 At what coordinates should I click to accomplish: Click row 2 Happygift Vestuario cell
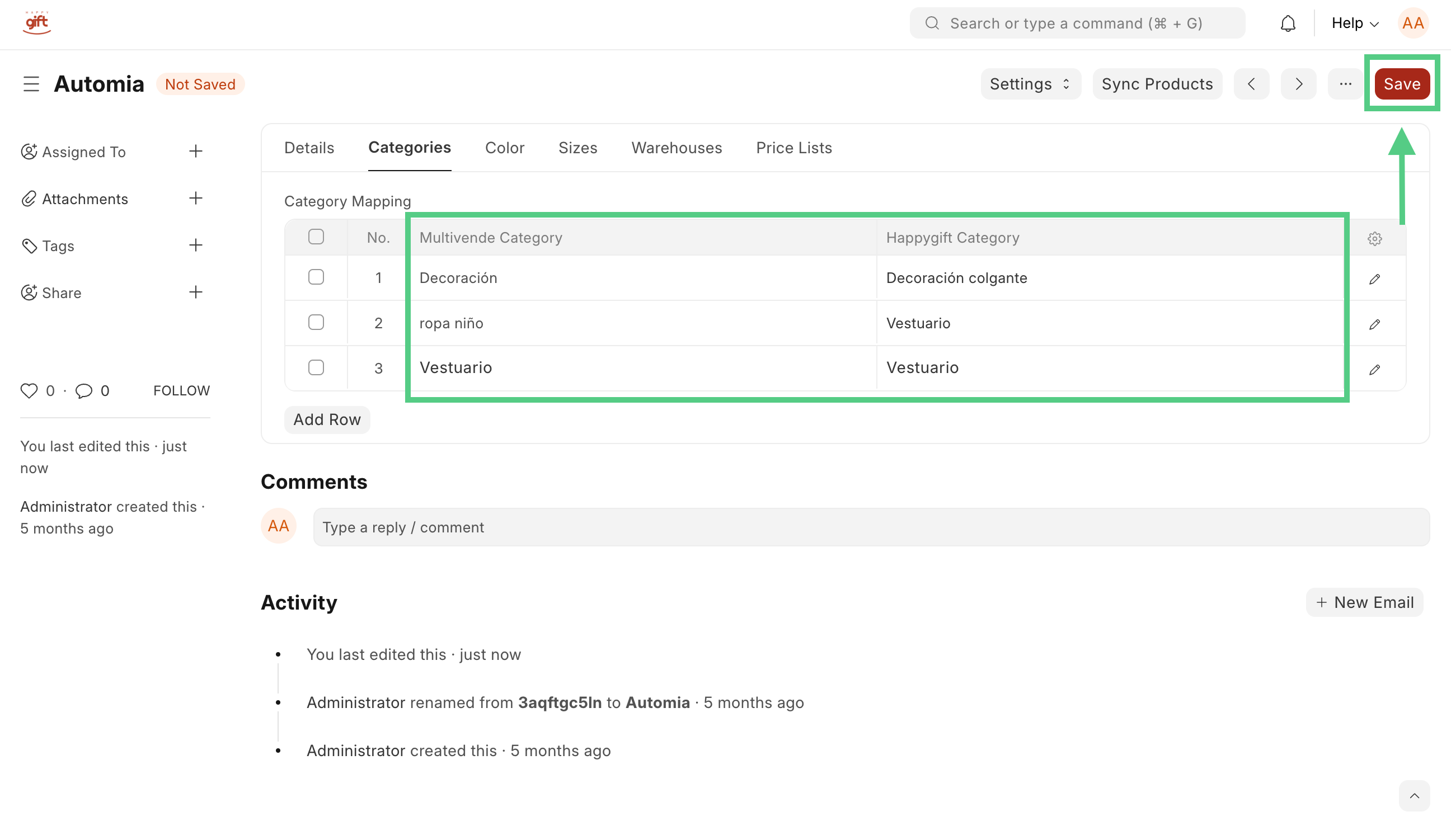tap(1111, 323)
